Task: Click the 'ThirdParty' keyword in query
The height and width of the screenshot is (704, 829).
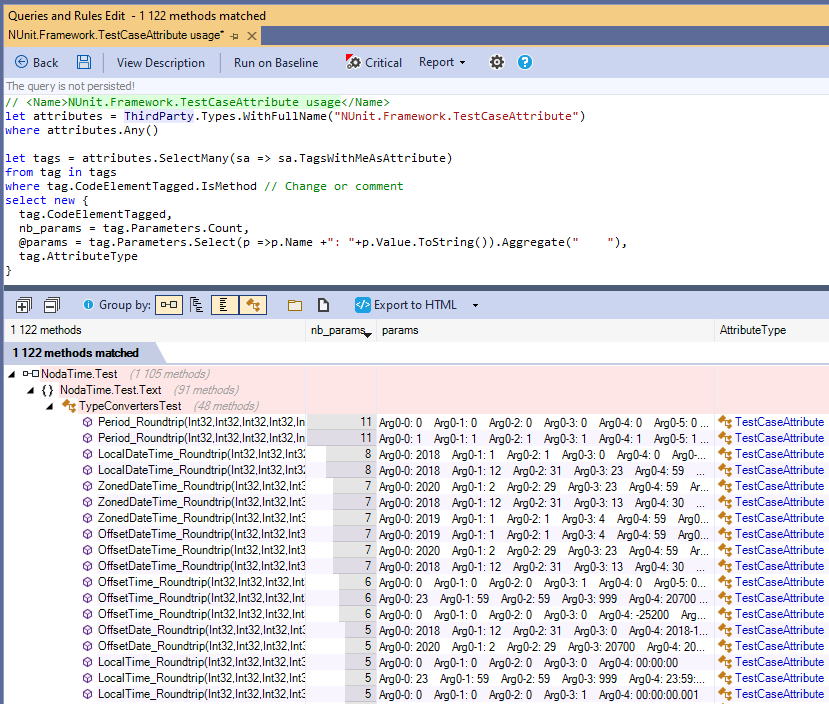Action: coord(159,116)
